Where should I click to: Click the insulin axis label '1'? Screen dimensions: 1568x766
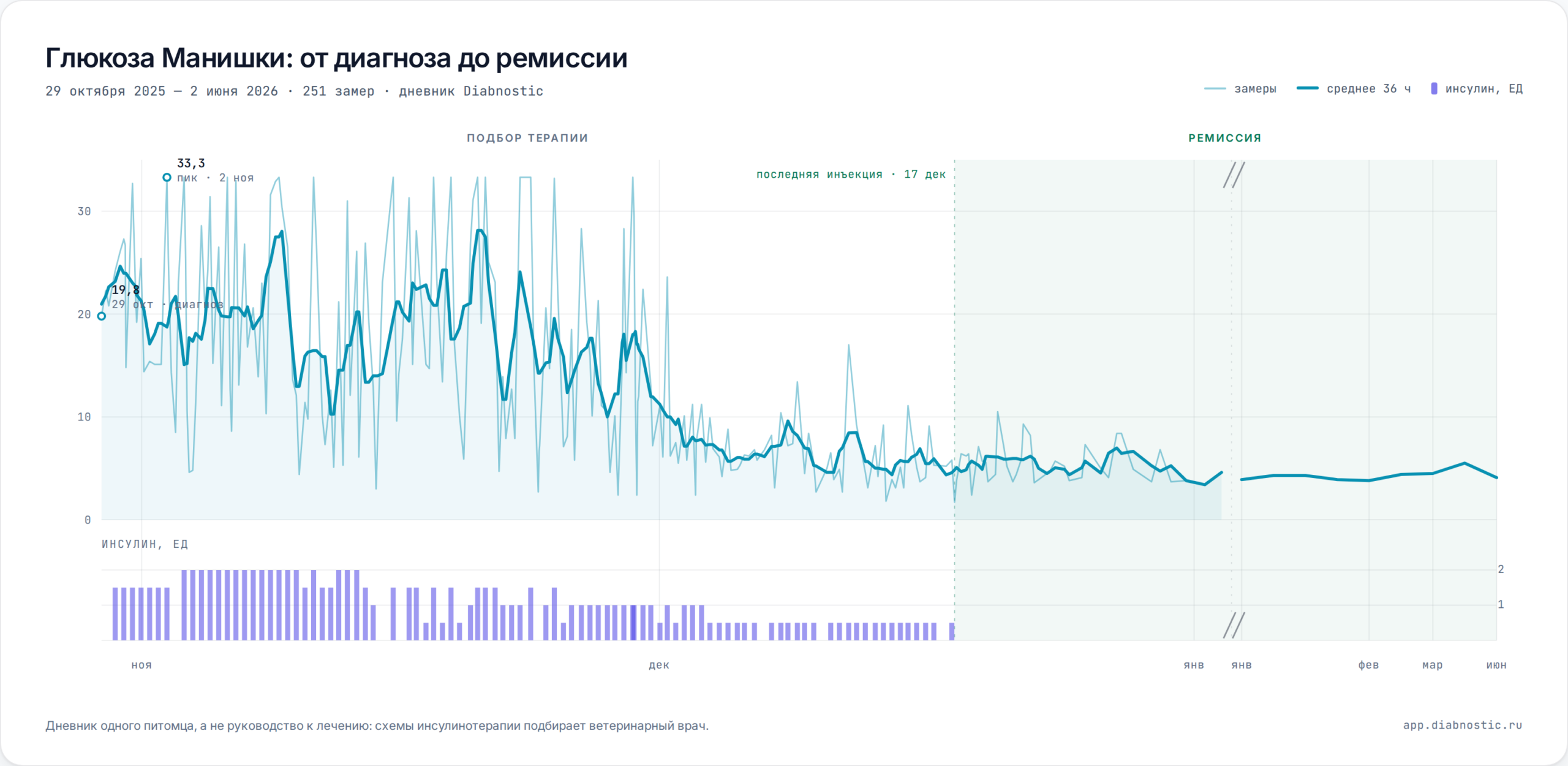pos(1501,605)
